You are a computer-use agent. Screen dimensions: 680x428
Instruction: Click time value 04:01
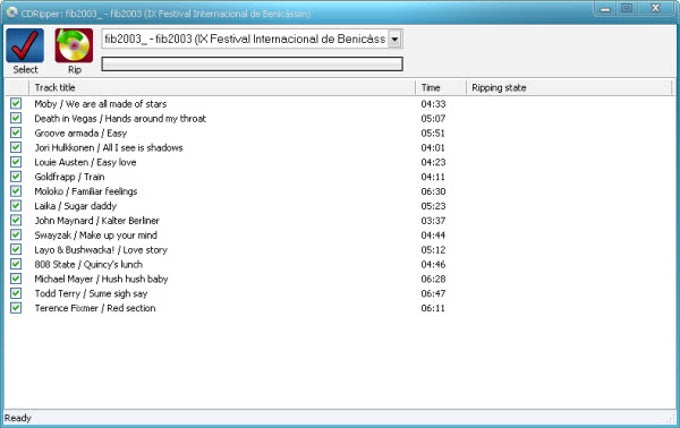[x=433, y=148]
